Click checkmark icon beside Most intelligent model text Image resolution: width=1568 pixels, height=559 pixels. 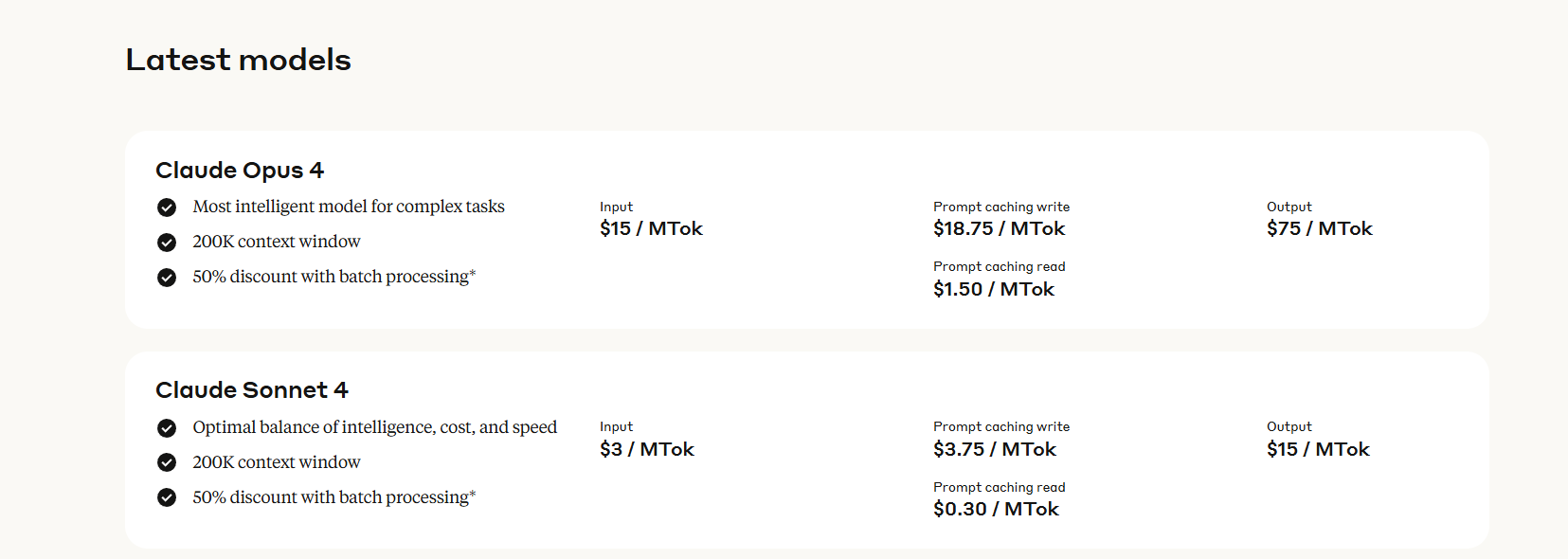point(167,207)
